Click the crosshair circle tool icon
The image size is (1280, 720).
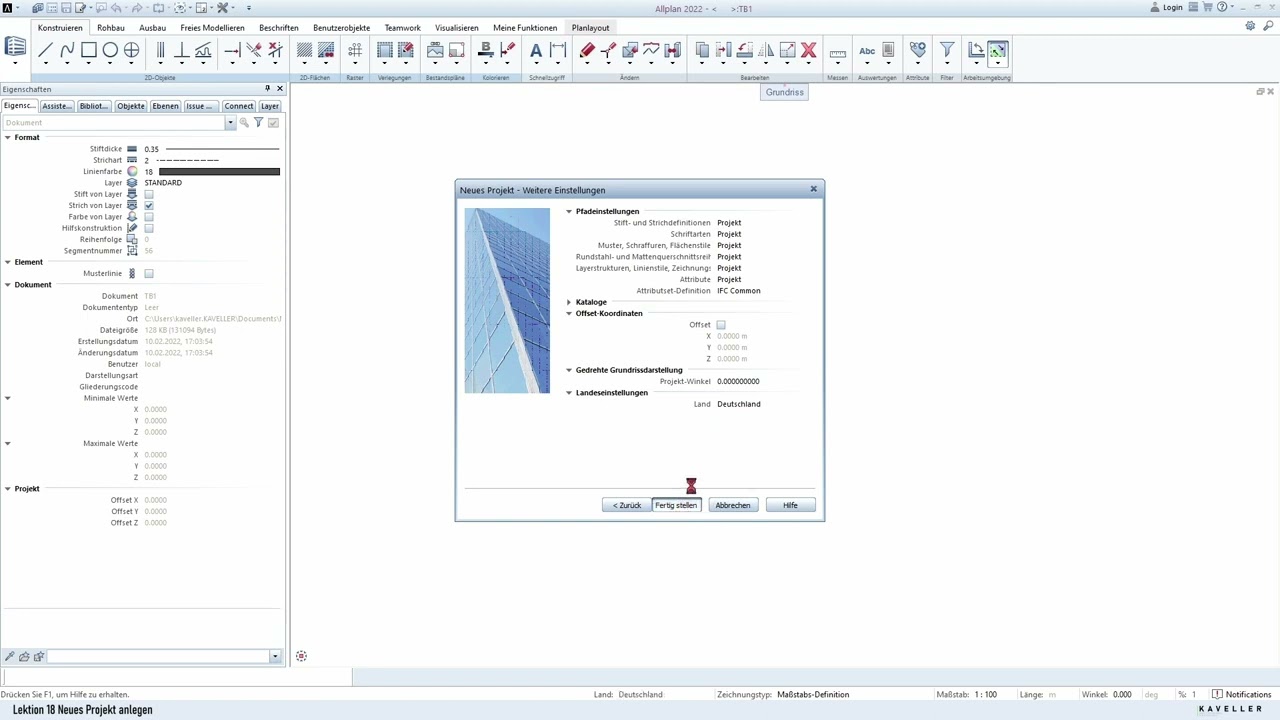131,50
